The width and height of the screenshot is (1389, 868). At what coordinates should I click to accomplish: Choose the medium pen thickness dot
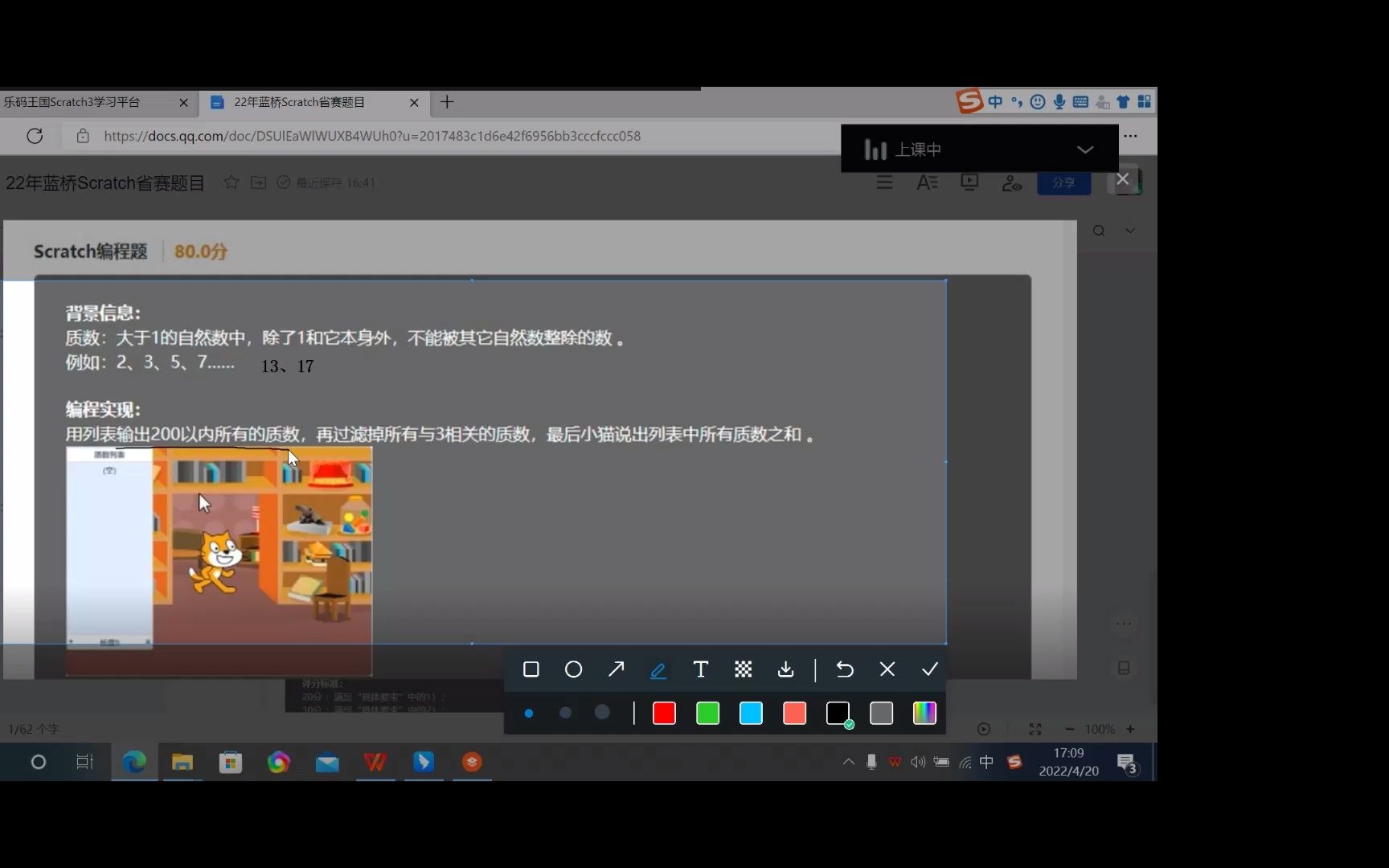(x=565, y=713)
